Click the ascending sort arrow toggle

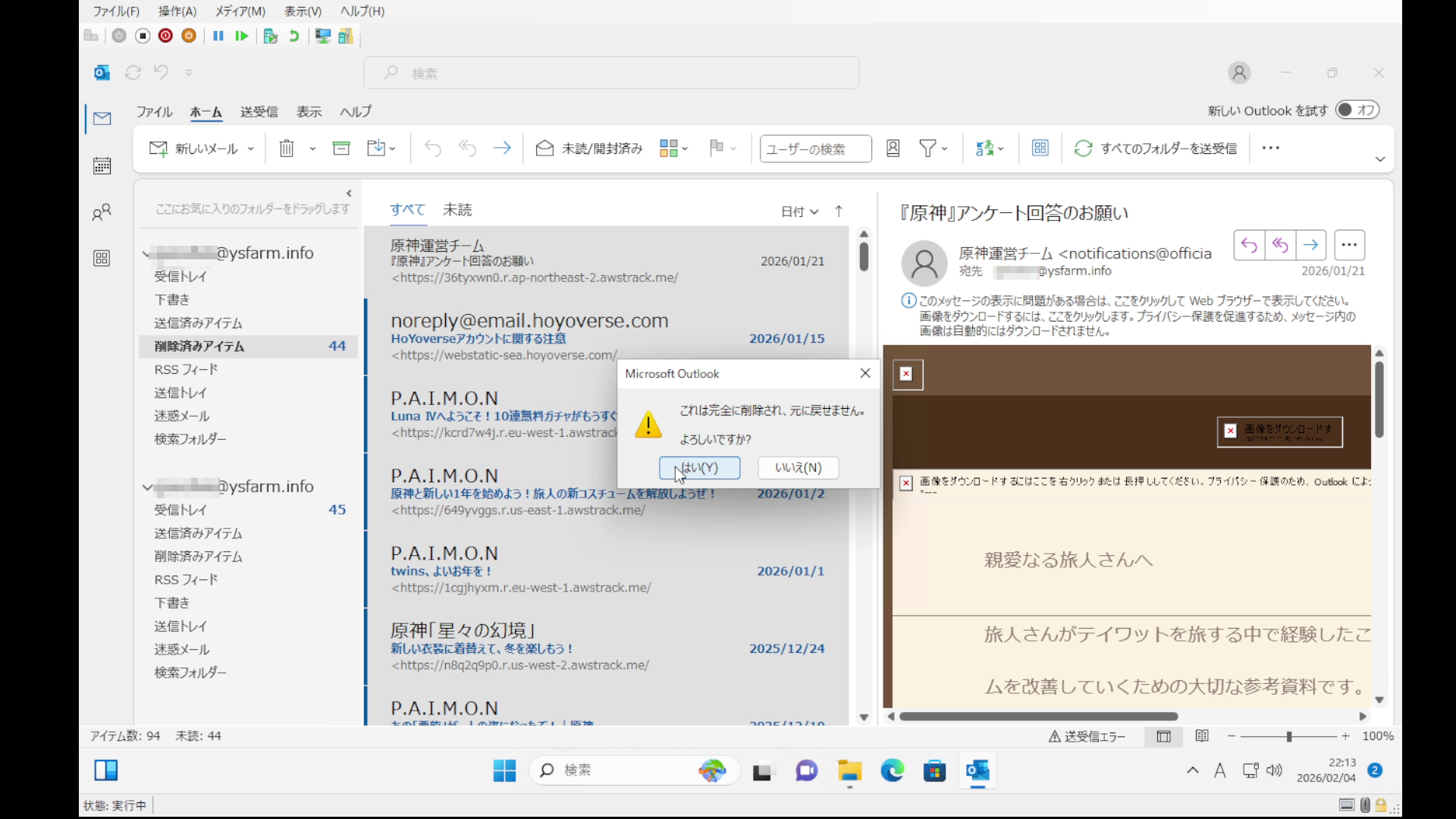tap(839, 212)
